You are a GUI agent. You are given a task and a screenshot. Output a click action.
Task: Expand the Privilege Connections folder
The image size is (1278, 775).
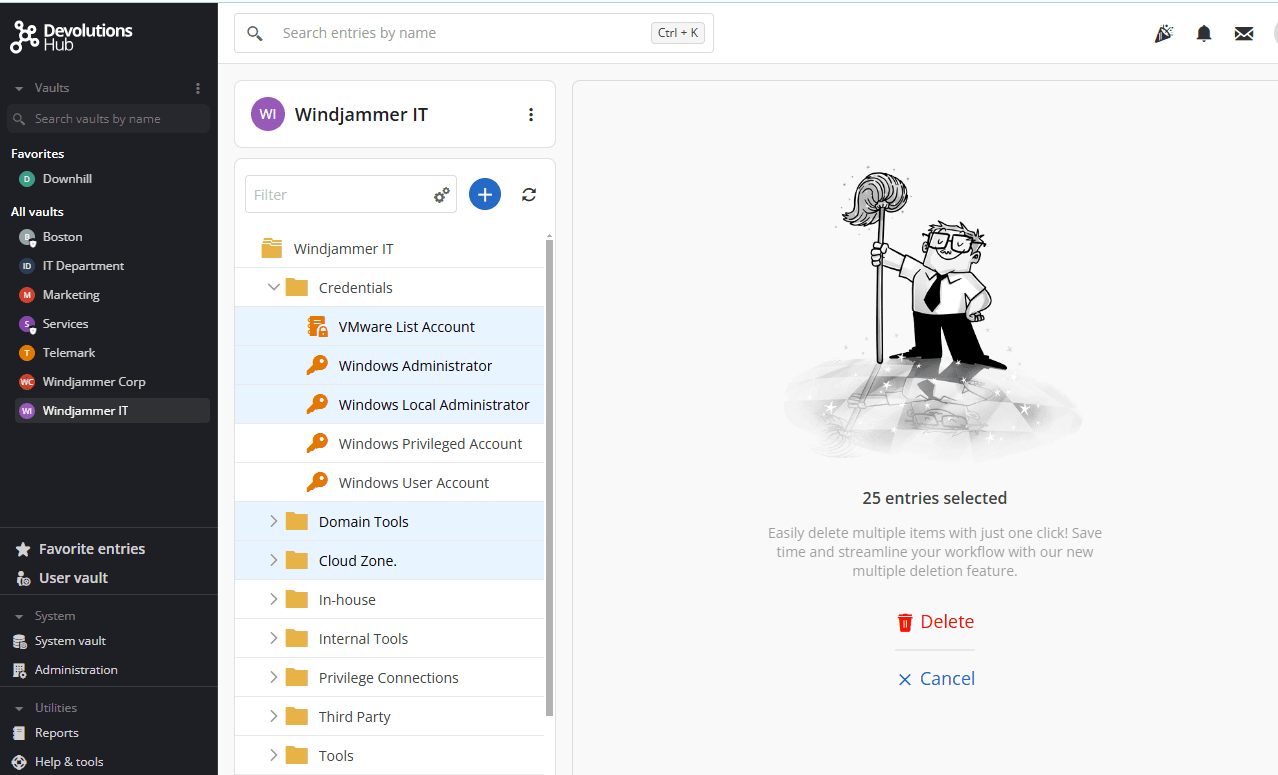point(274,678)
